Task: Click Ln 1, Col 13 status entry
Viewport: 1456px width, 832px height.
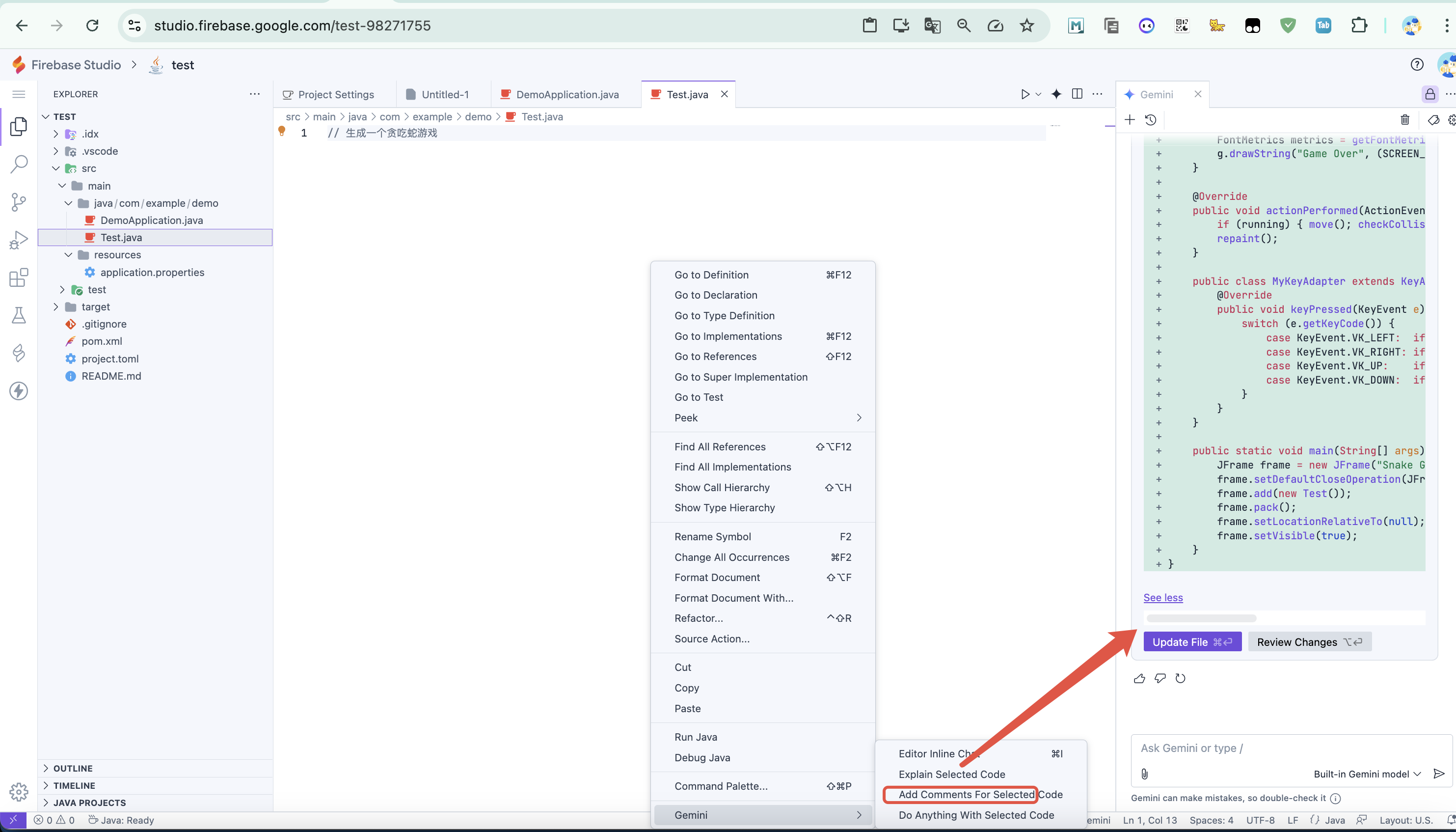Action: 1149,820
